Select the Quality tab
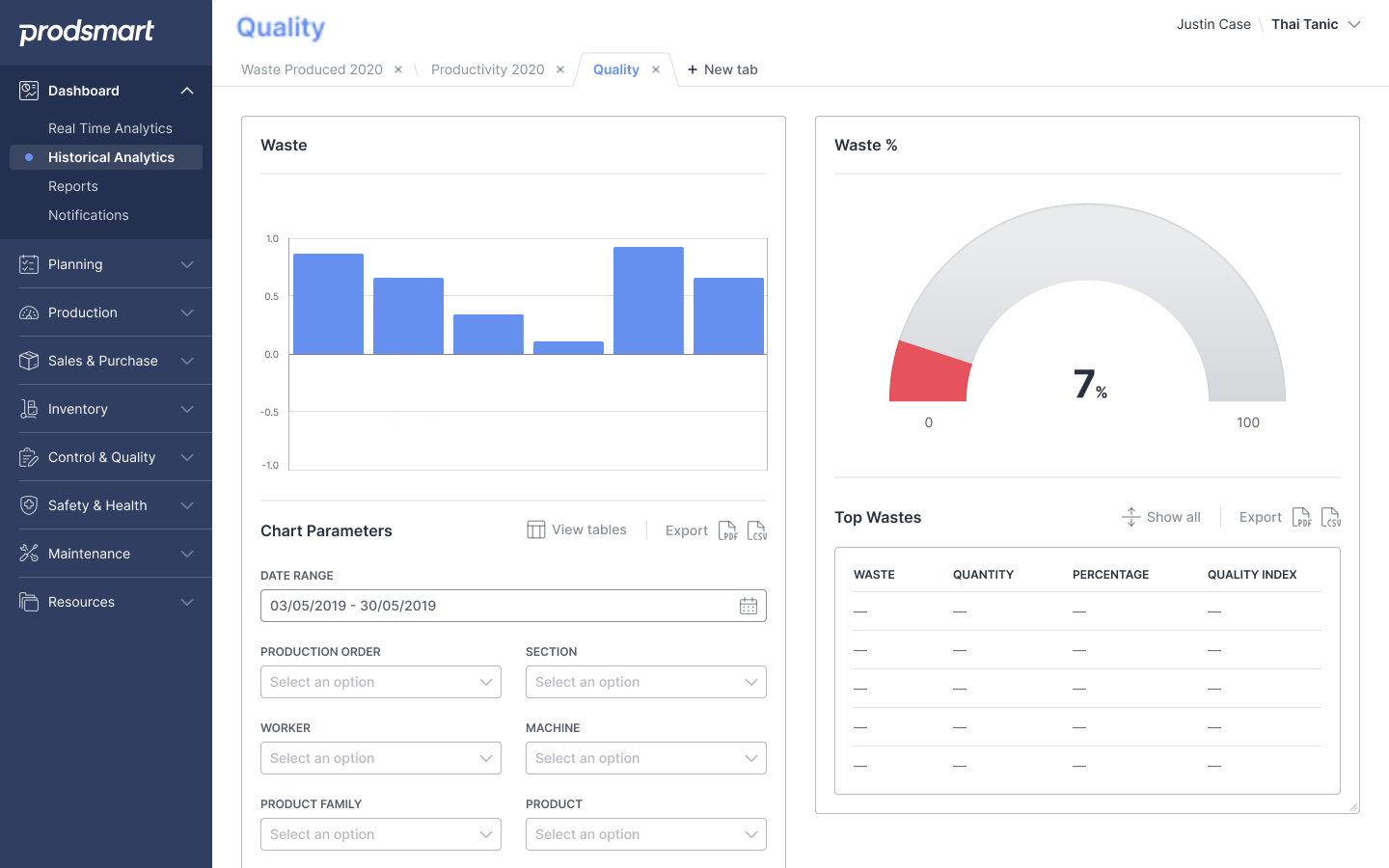This screenshot has height=868, width=1389. 615,69
